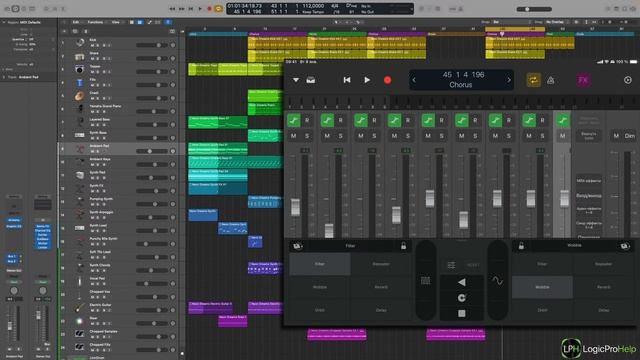Click the Synth Bass keyboard track icon
Image resolution: width=640 pixels, height=360 pixels.
click(x=80, y=135)
